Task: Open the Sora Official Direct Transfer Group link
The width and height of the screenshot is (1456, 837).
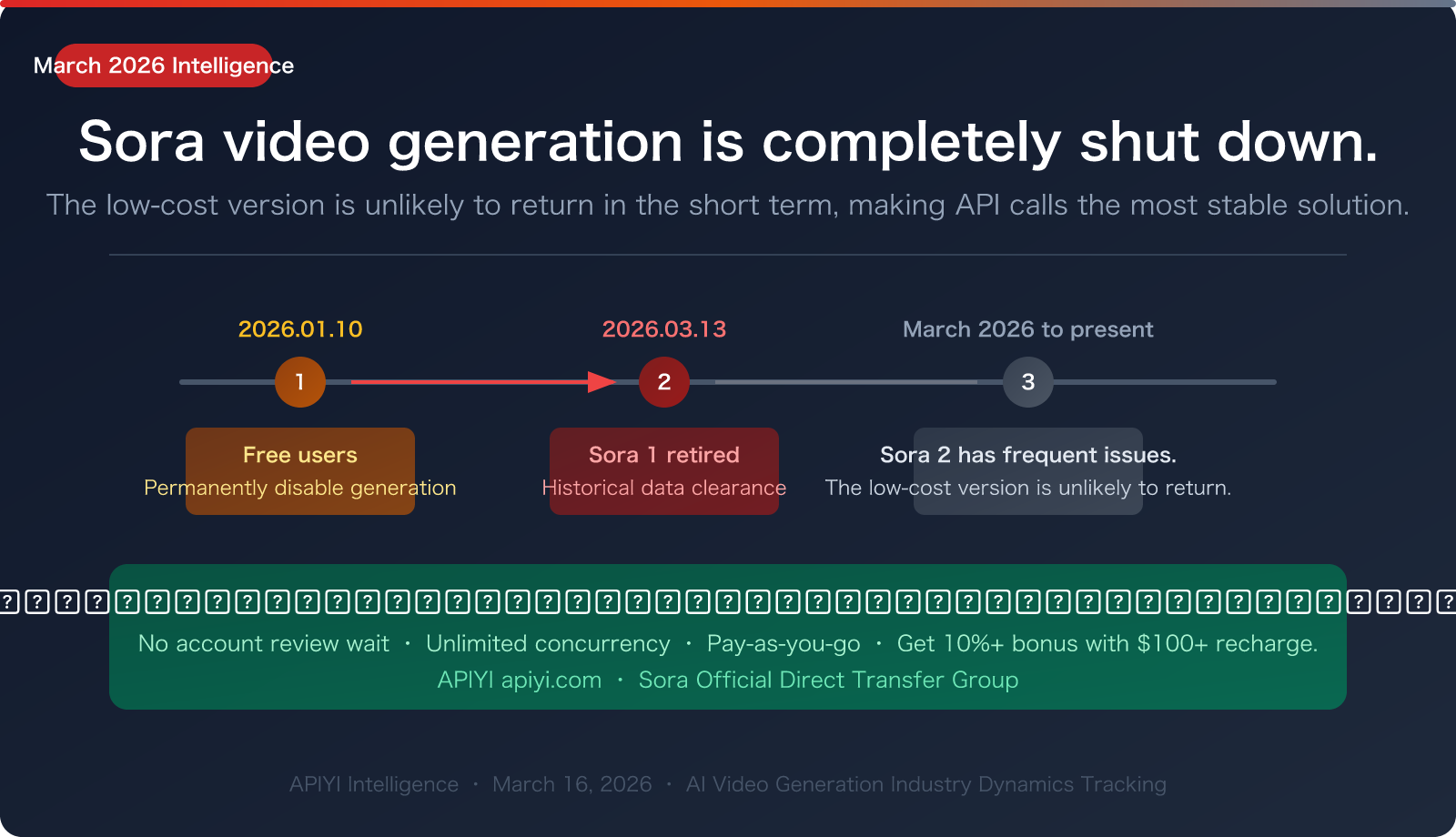Action: (829, 680)
